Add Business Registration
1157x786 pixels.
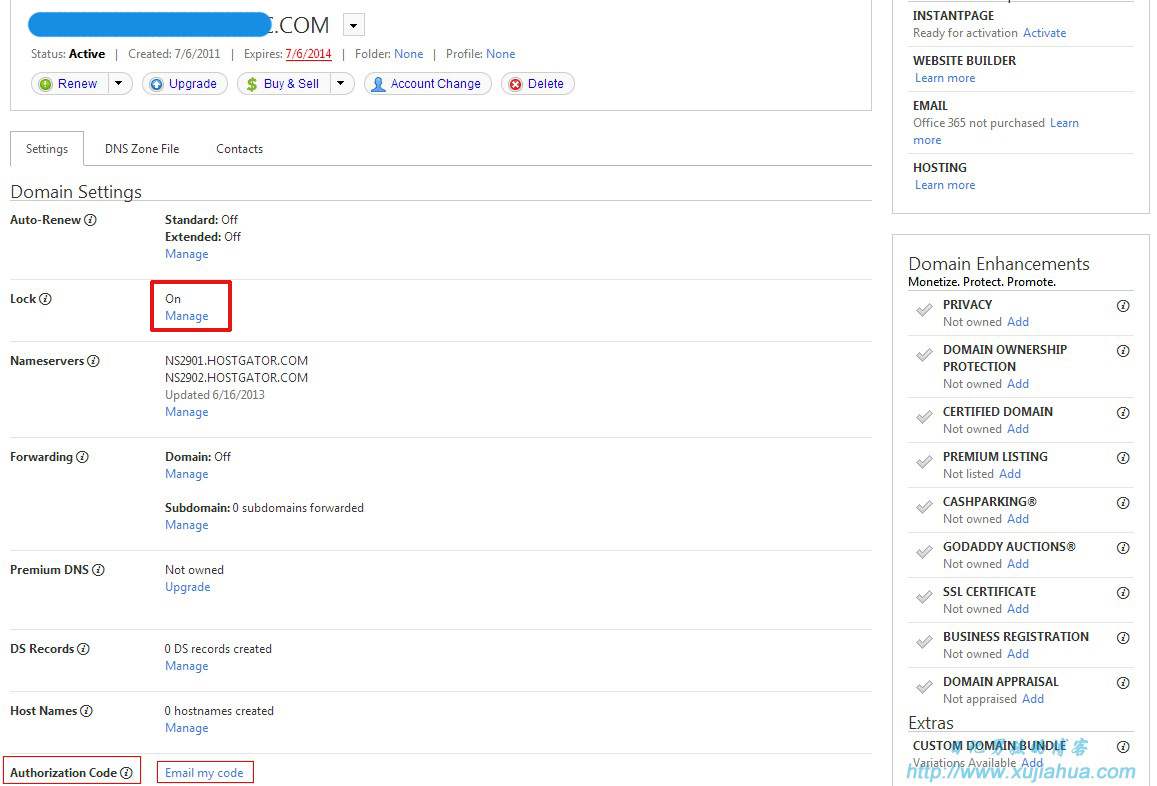(x=1018, y=654)
